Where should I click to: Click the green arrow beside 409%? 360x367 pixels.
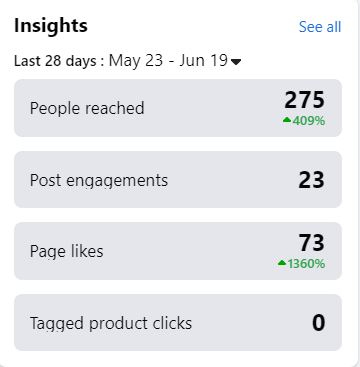tap(287, 120)
